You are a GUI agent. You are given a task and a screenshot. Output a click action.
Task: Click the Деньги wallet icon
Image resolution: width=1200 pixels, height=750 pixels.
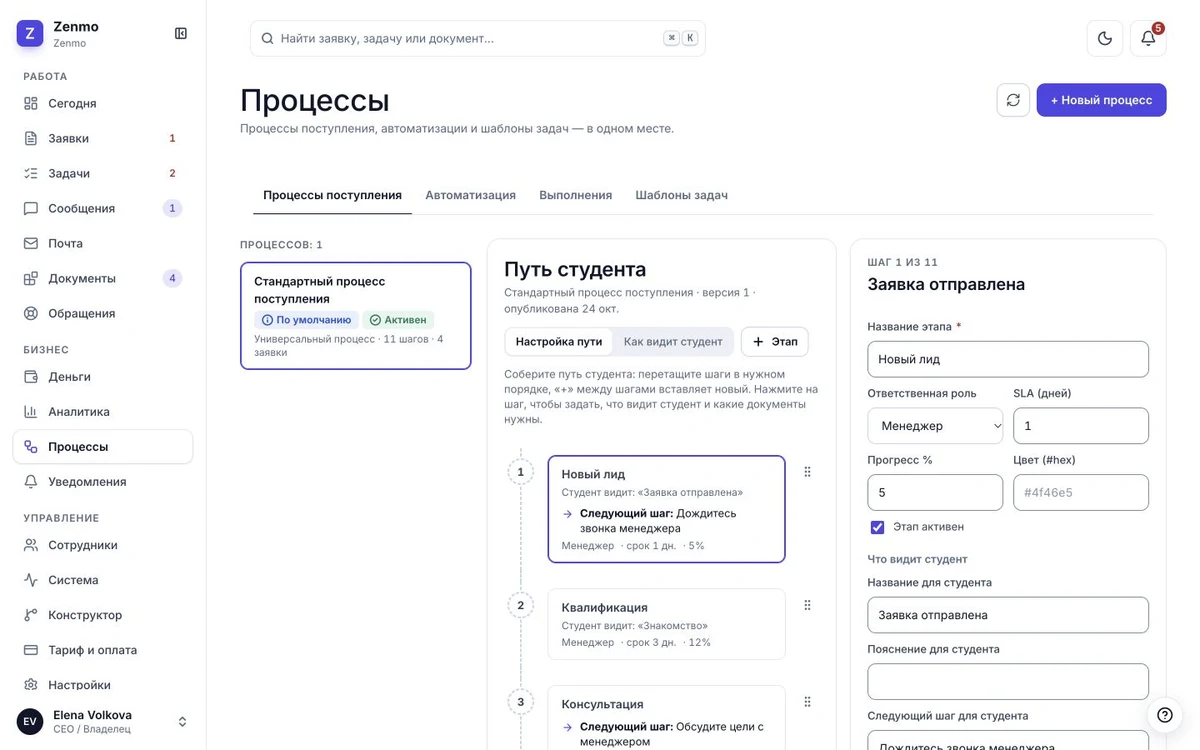pos(31,377)
